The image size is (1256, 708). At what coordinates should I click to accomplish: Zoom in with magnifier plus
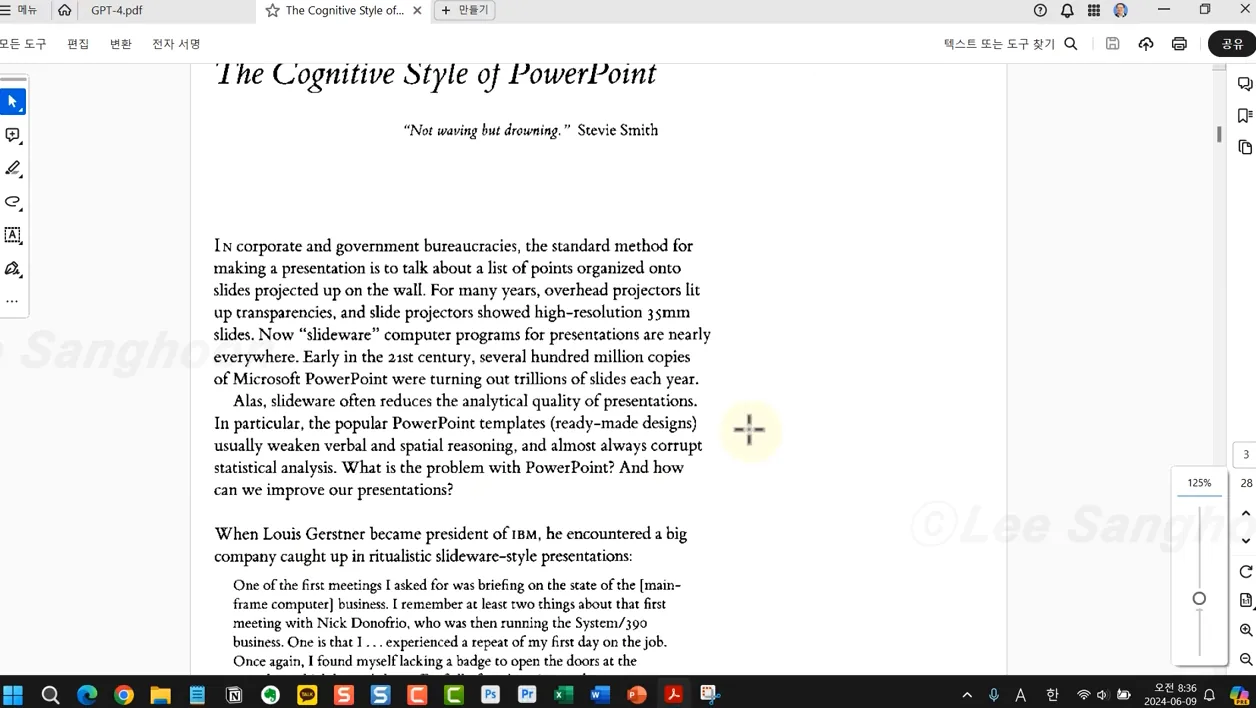pyautogui.click(x=1246, y=630)
